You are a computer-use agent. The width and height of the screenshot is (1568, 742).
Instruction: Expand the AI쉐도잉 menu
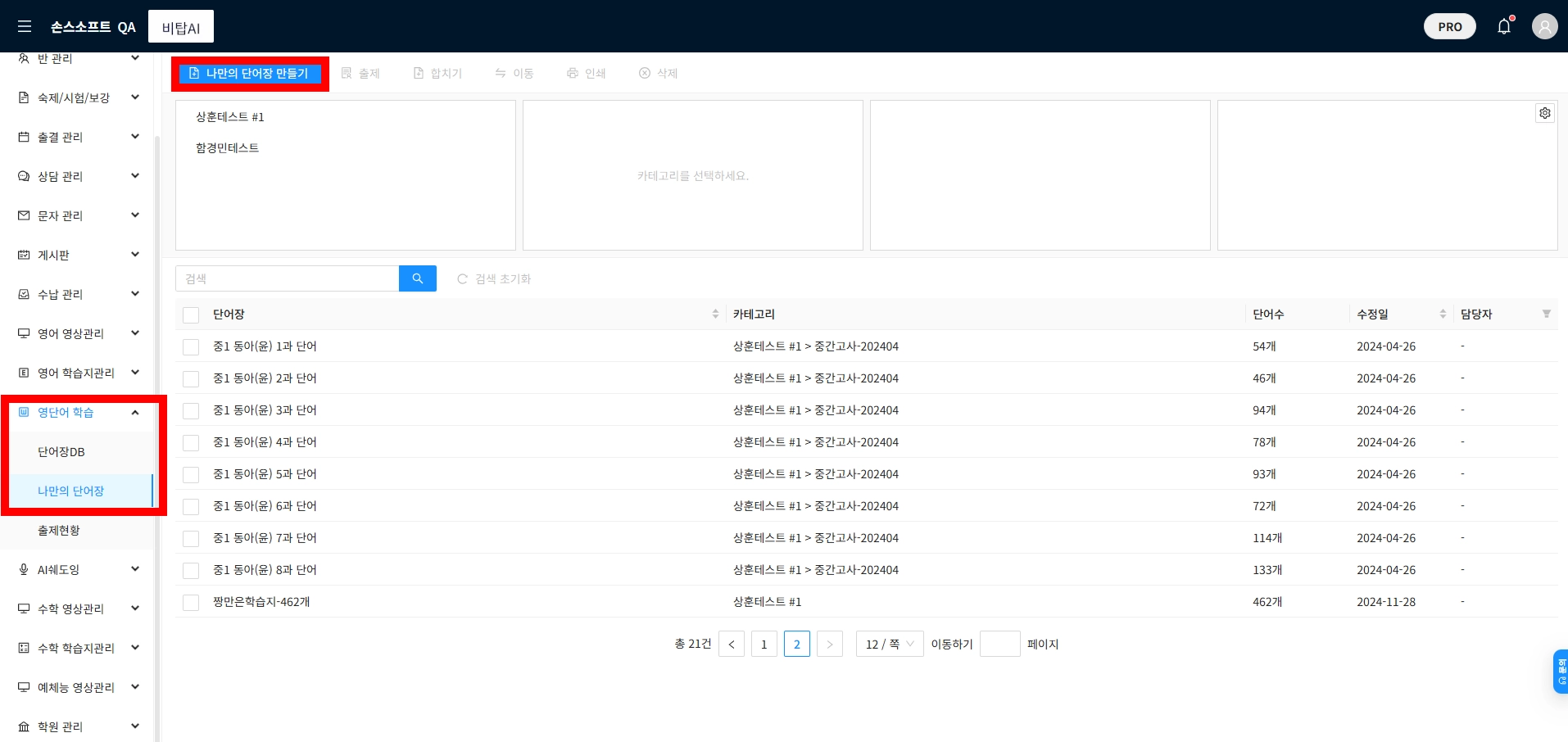(79, 569)
